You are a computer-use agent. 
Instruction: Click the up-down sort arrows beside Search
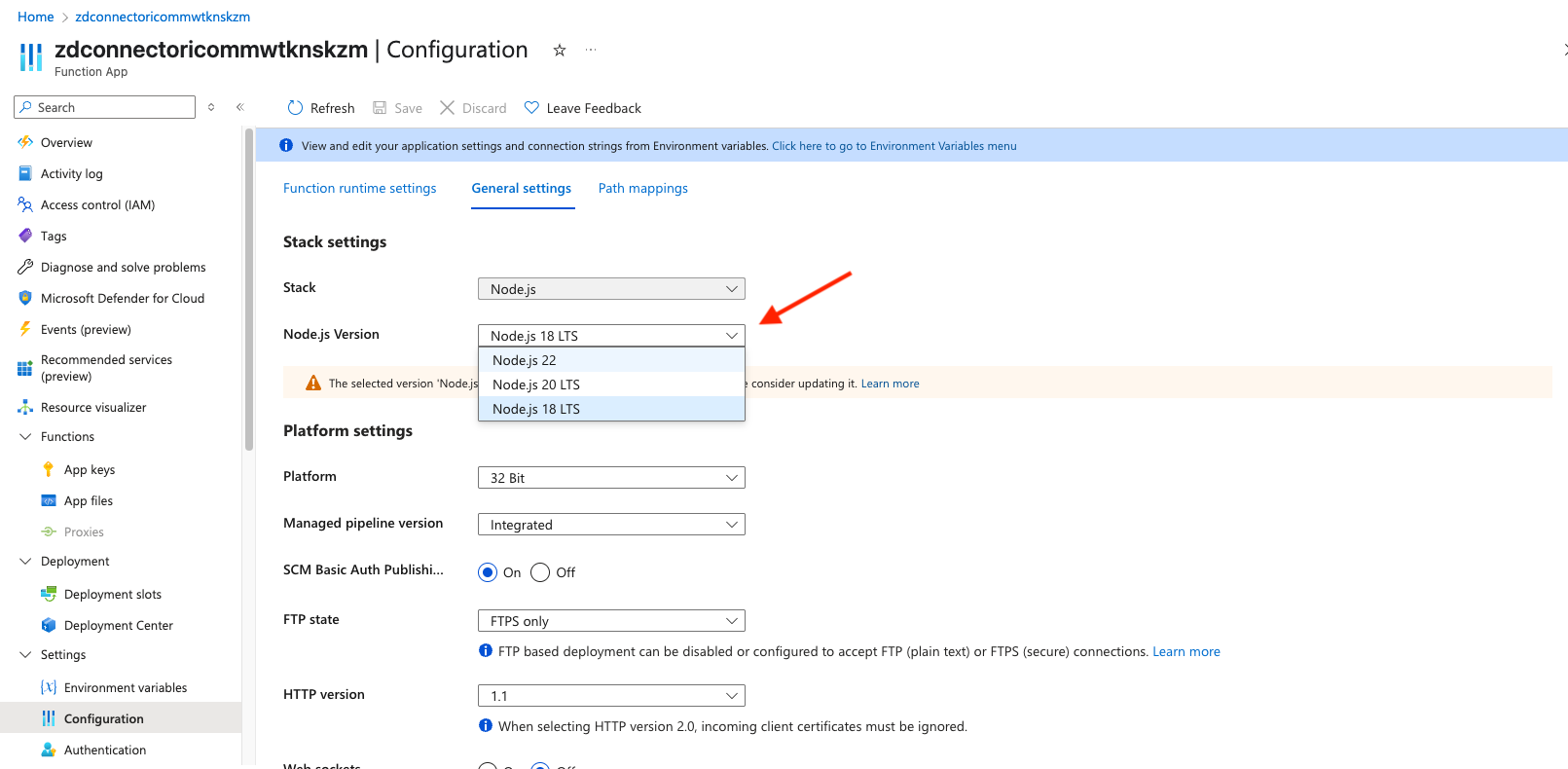(x=211, y=107)
